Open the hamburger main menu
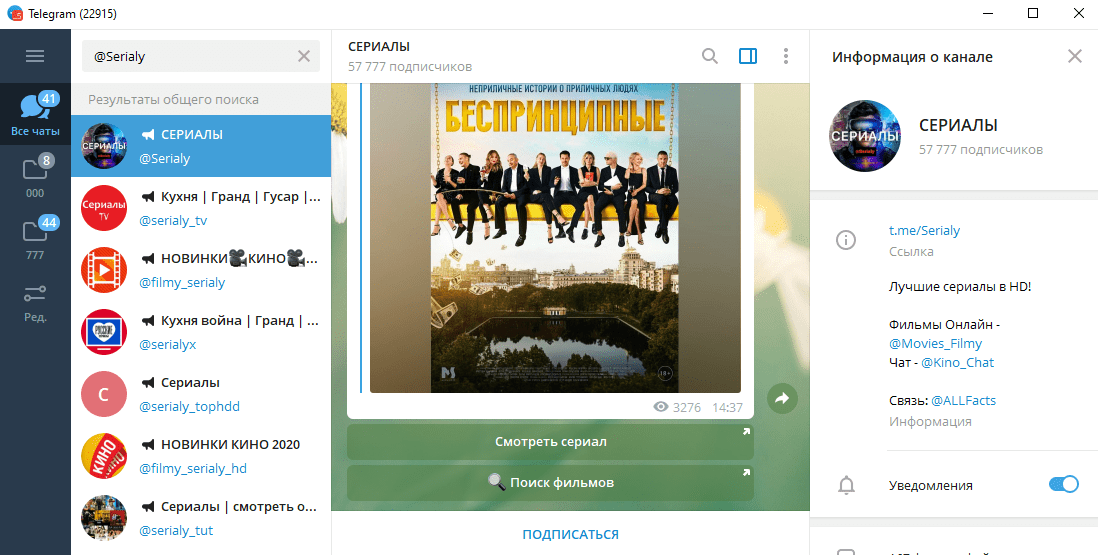 click(x=35, y=56)
